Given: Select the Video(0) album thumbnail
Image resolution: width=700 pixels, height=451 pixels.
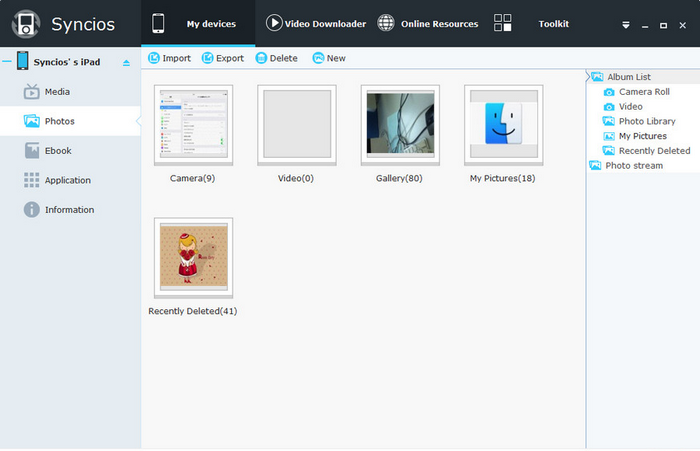Looking at the screenshot, I should tap(297, 125).
